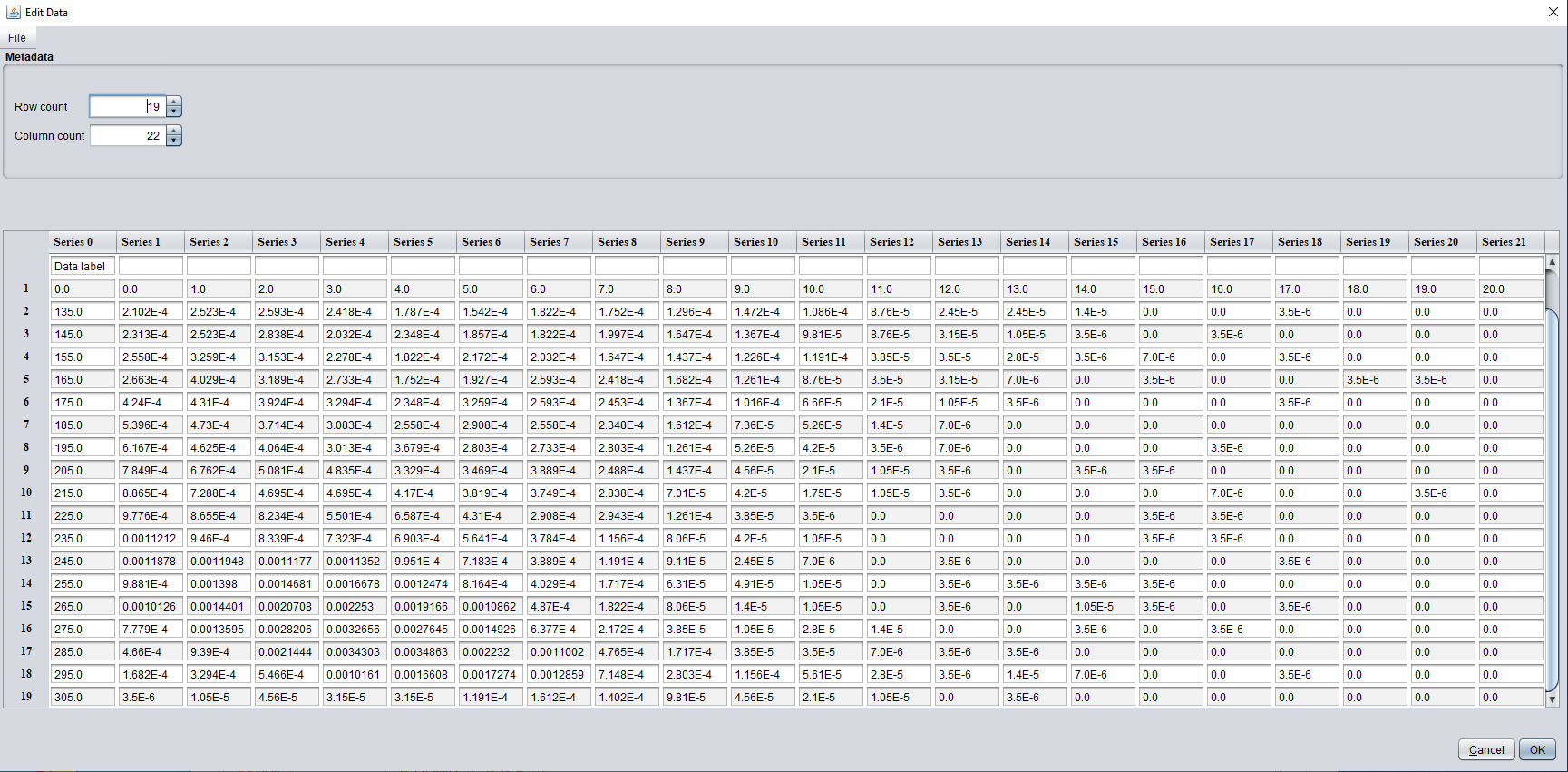Select cell '0.0012859' in row 18
Viewport: 1568px width, 772px height.
pos(559,675)
